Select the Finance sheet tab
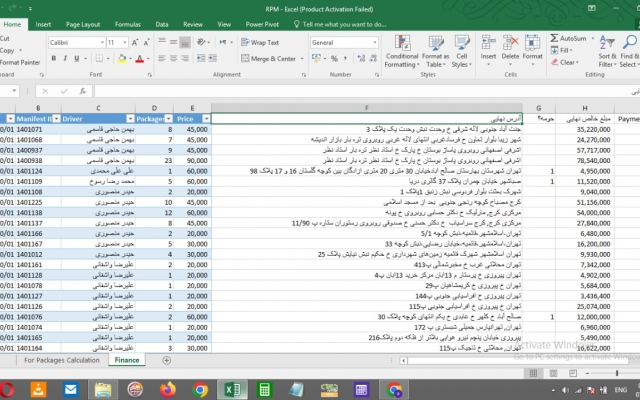 point(127,360)
